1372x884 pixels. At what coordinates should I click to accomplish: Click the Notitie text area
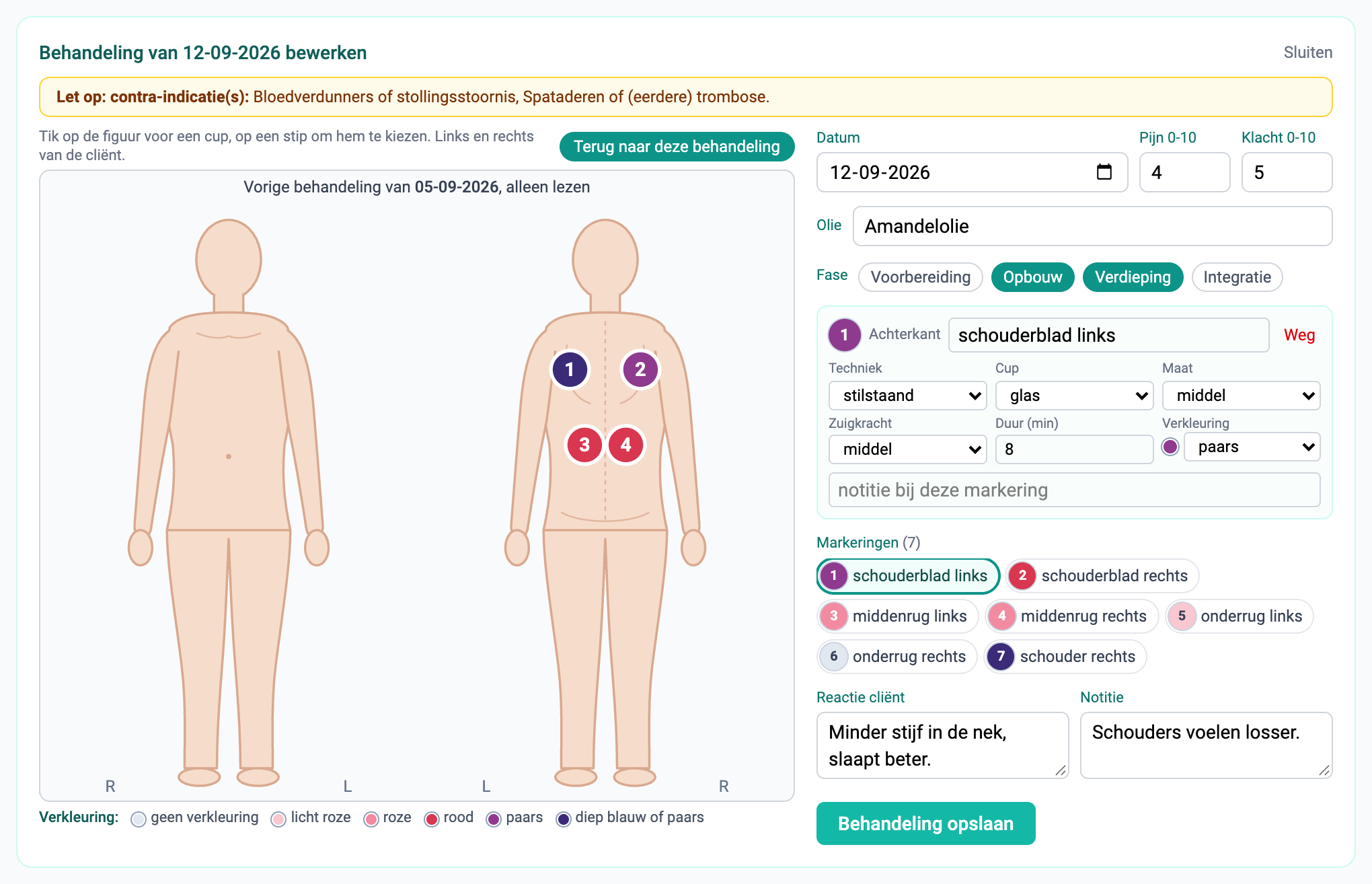[1206, 745]
